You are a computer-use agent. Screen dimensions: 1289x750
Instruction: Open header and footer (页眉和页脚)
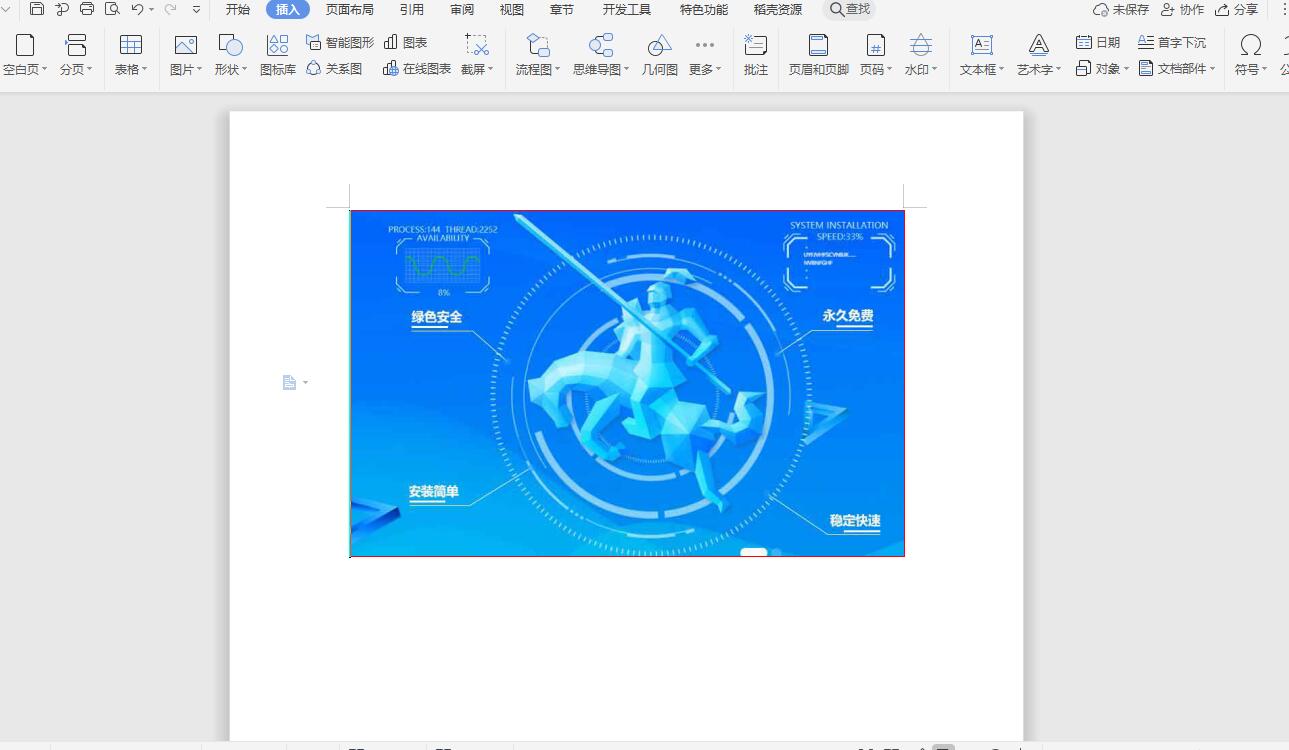pyautogui.click(x=817, y=54)
